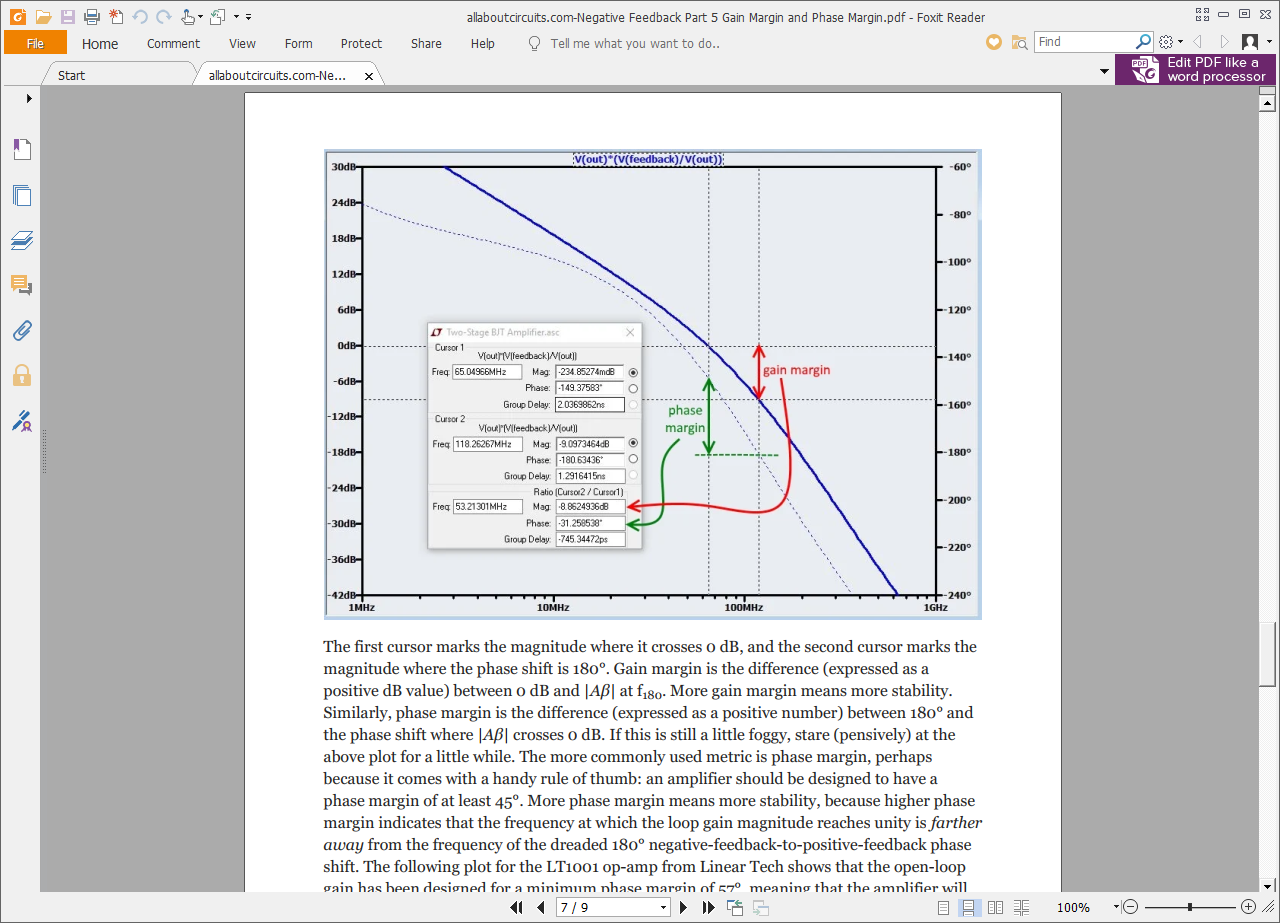Click the 'Edit PDF like a word processor' banner

tap(1195, 69)
